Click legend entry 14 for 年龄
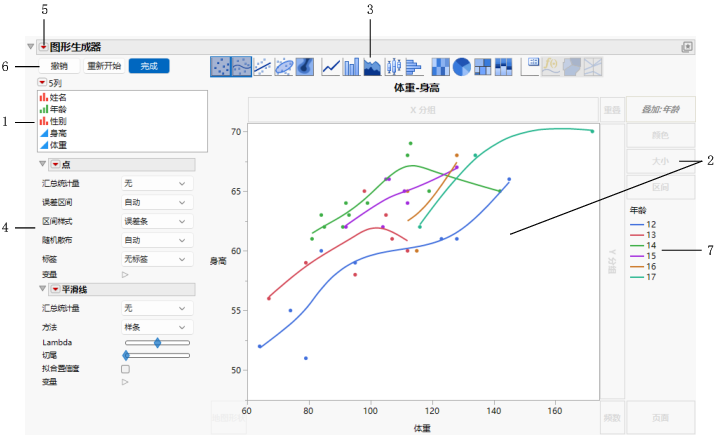The width and height of the screenshot is (722, 436). (643, 245)
